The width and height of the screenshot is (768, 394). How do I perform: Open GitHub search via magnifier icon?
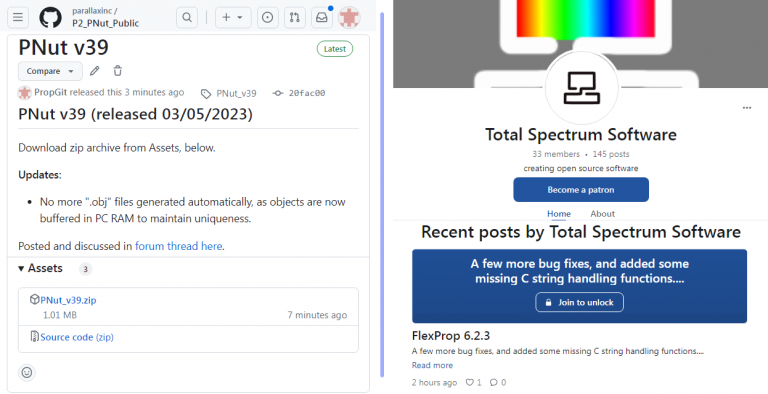click(x=187, y=18)
